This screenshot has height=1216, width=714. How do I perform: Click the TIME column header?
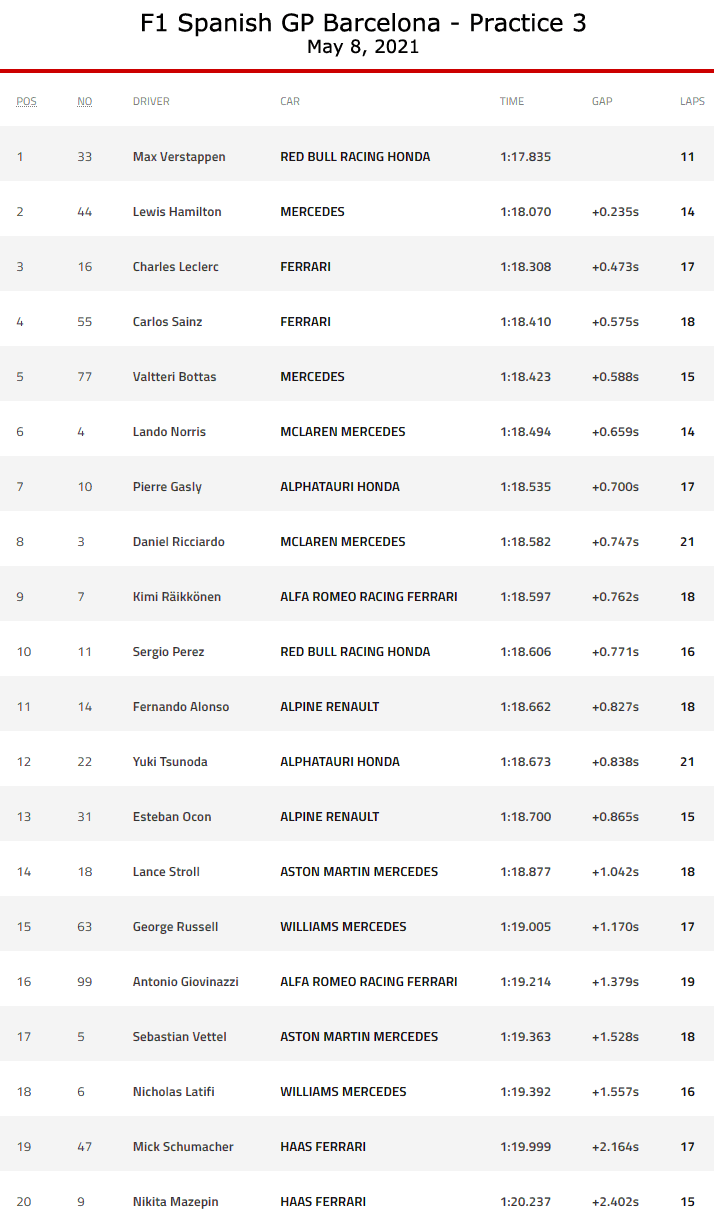click(x=512, y=101)
